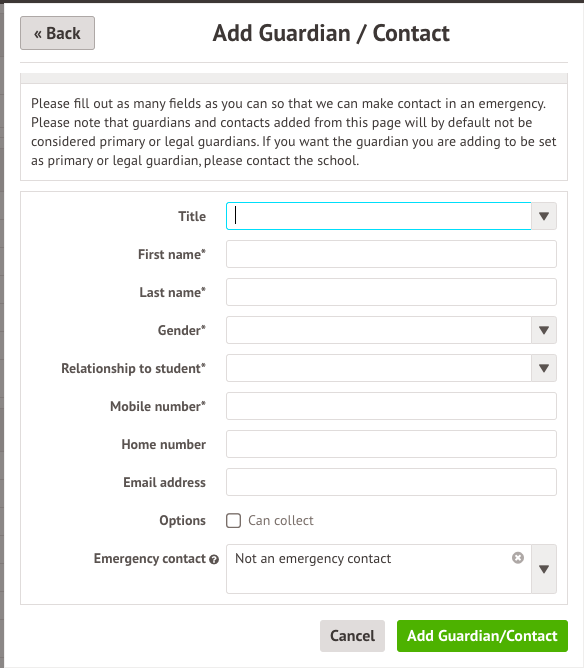Open the Relationship to student dropdown arrow

pos(544,368)
